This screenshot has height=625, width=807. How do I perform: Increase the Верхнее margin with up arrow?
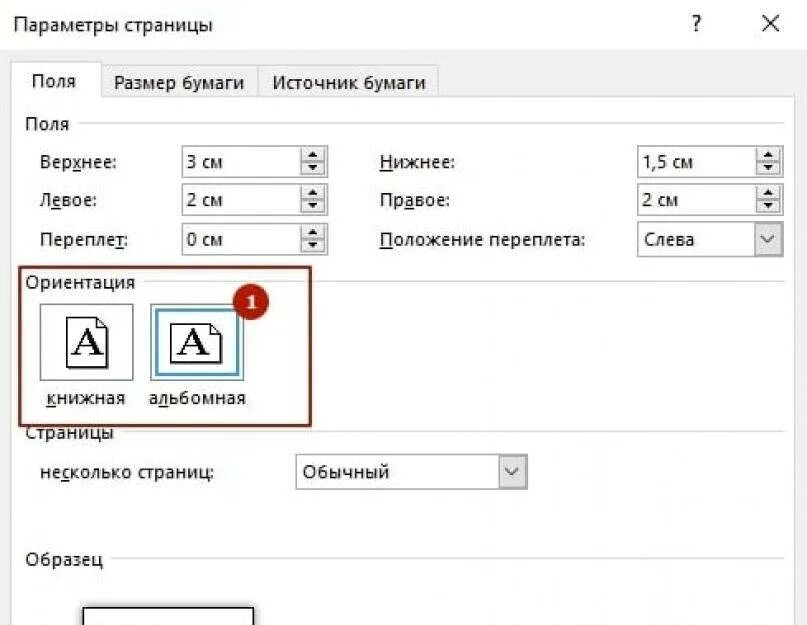point(313,154)
